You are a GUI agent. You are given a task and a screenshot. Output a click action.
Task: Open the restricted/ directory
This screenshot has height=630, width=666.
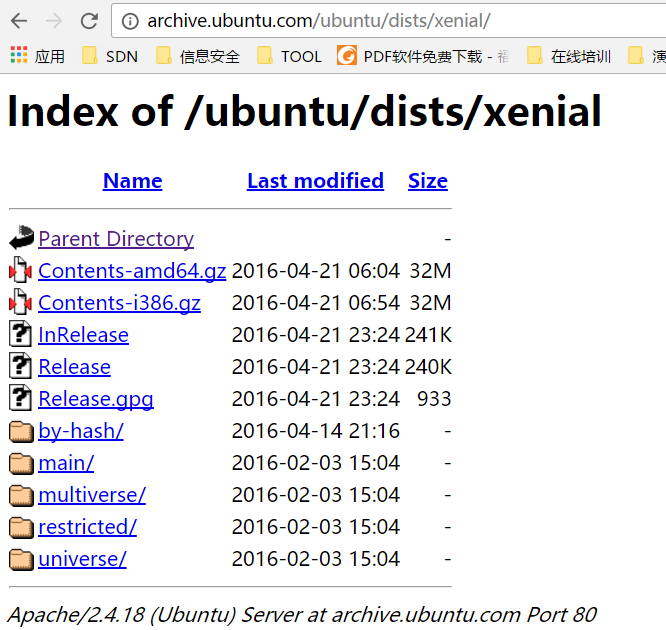coord(87,527)
